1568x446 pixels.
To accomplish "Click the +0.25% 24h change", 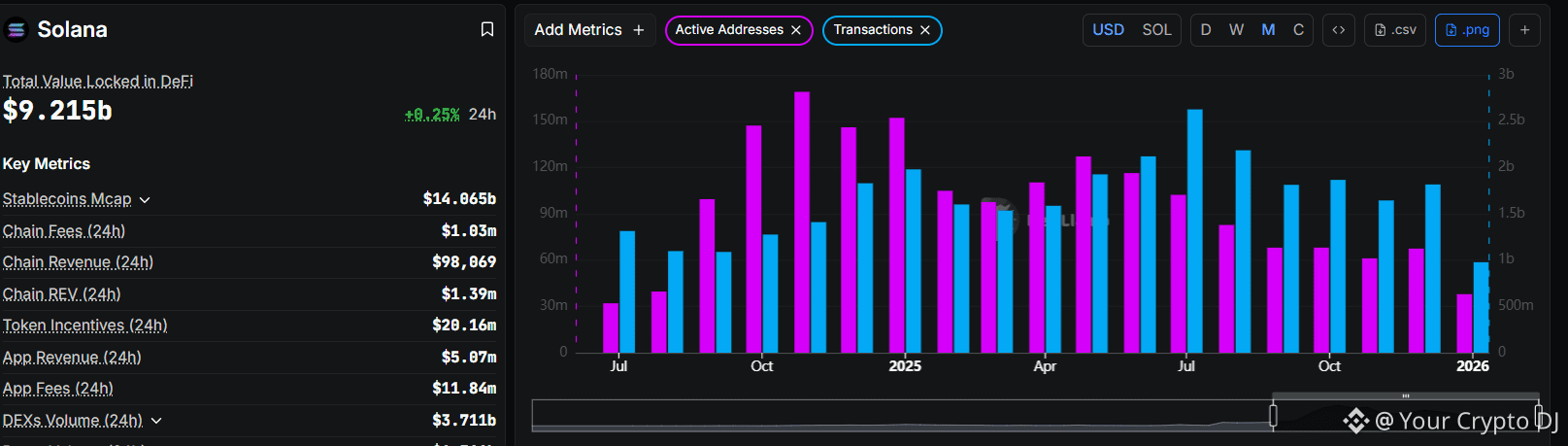I will click(x=432, y=115).
